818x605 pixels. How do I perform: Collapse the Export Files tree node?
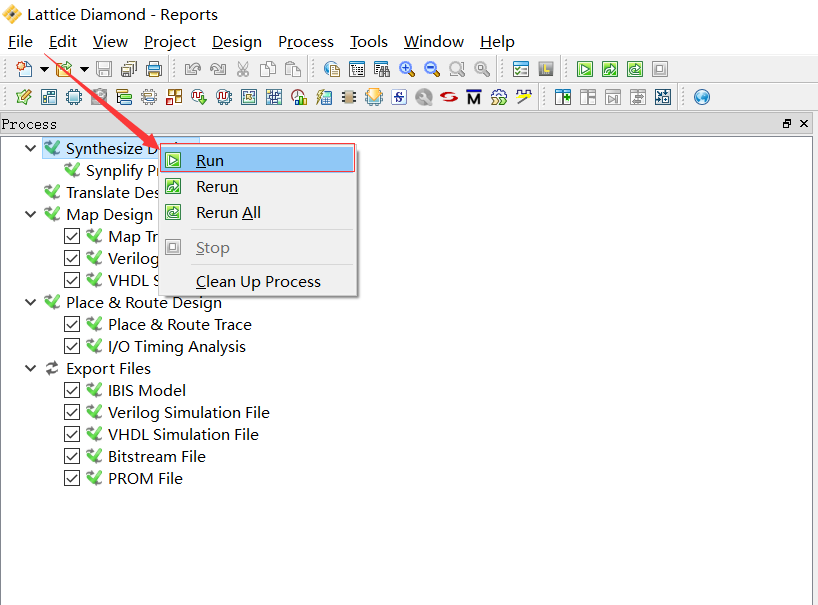pyautogui.click(x=31, y=368)
